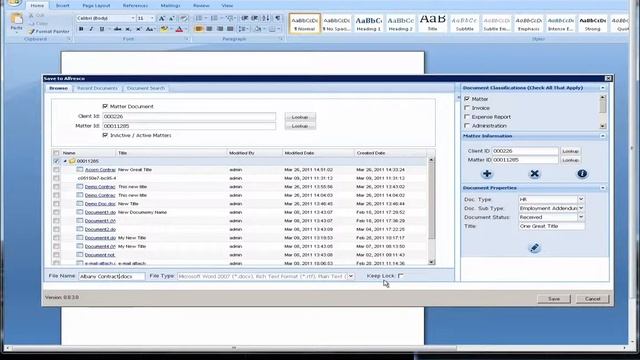640x360 pixels.
Task: Click the Shrink Font icon
Action: click(171, 18)
